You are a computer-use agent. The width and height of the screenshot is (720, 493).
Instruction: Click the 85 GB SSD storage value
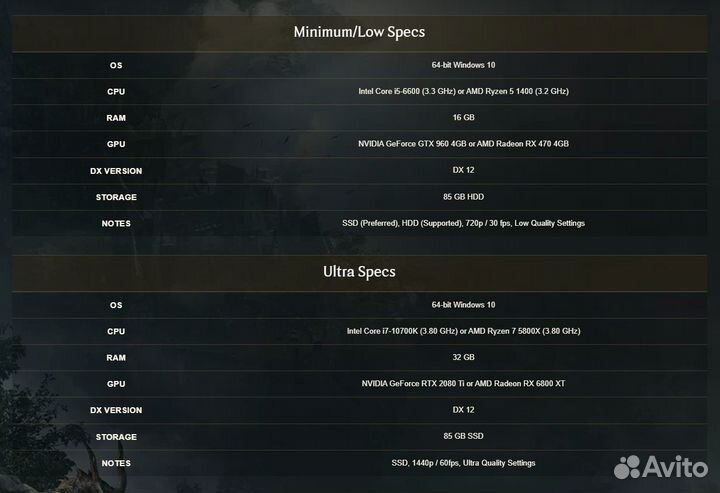click(x=463, y=436)
